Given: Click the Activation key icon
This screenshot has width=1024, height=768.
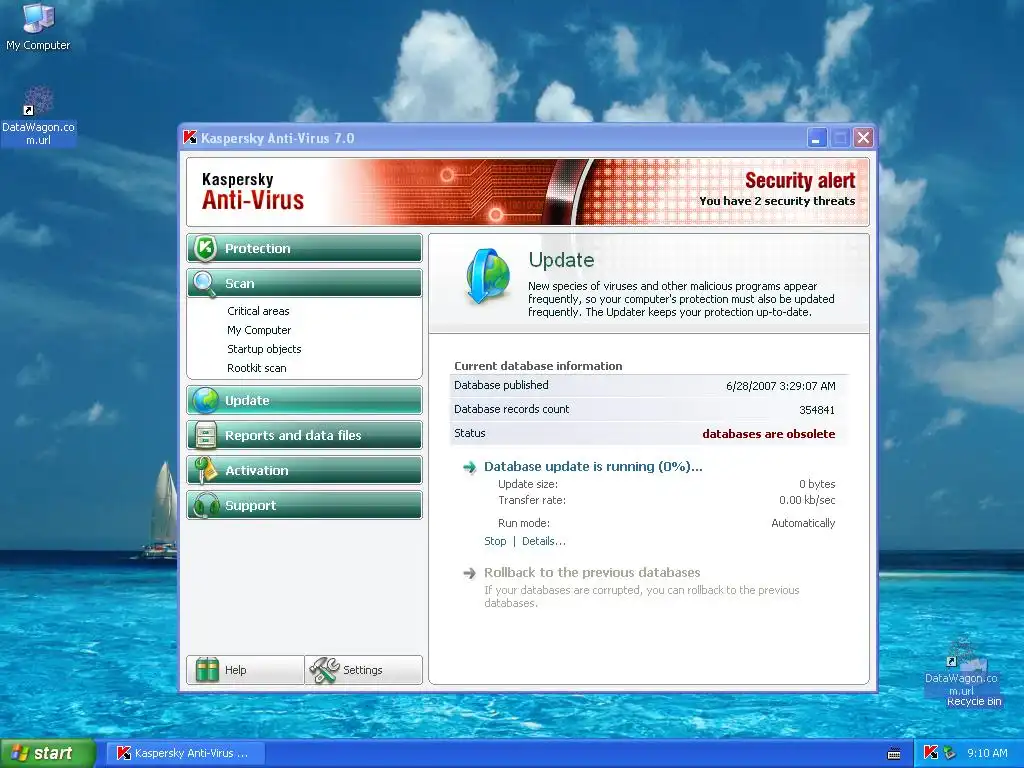Looking at the screenshot, I should click(205, 470).
